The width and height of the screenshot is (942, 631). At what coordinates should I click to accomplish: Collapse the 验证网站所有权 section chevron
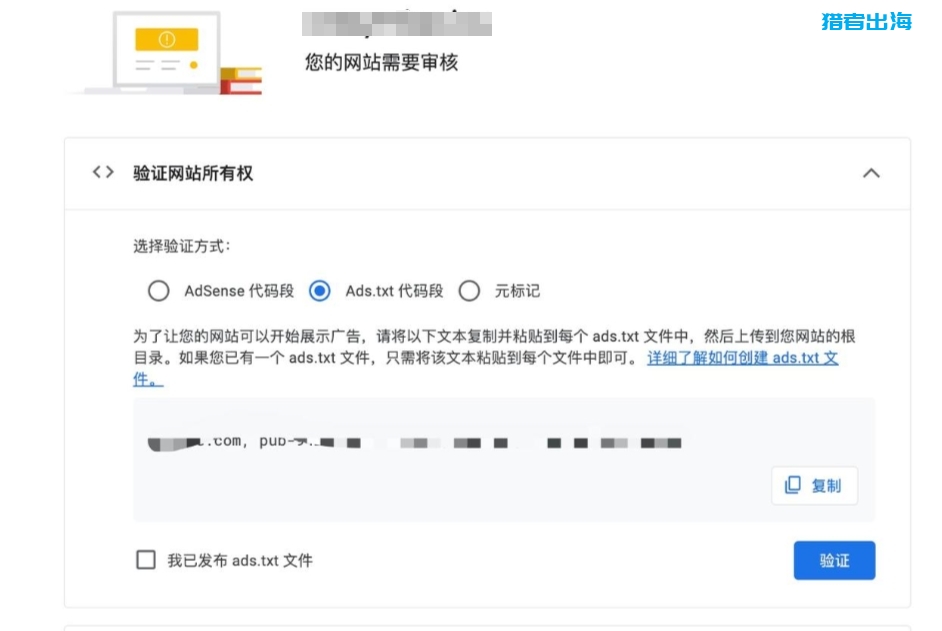click(871, 174)
